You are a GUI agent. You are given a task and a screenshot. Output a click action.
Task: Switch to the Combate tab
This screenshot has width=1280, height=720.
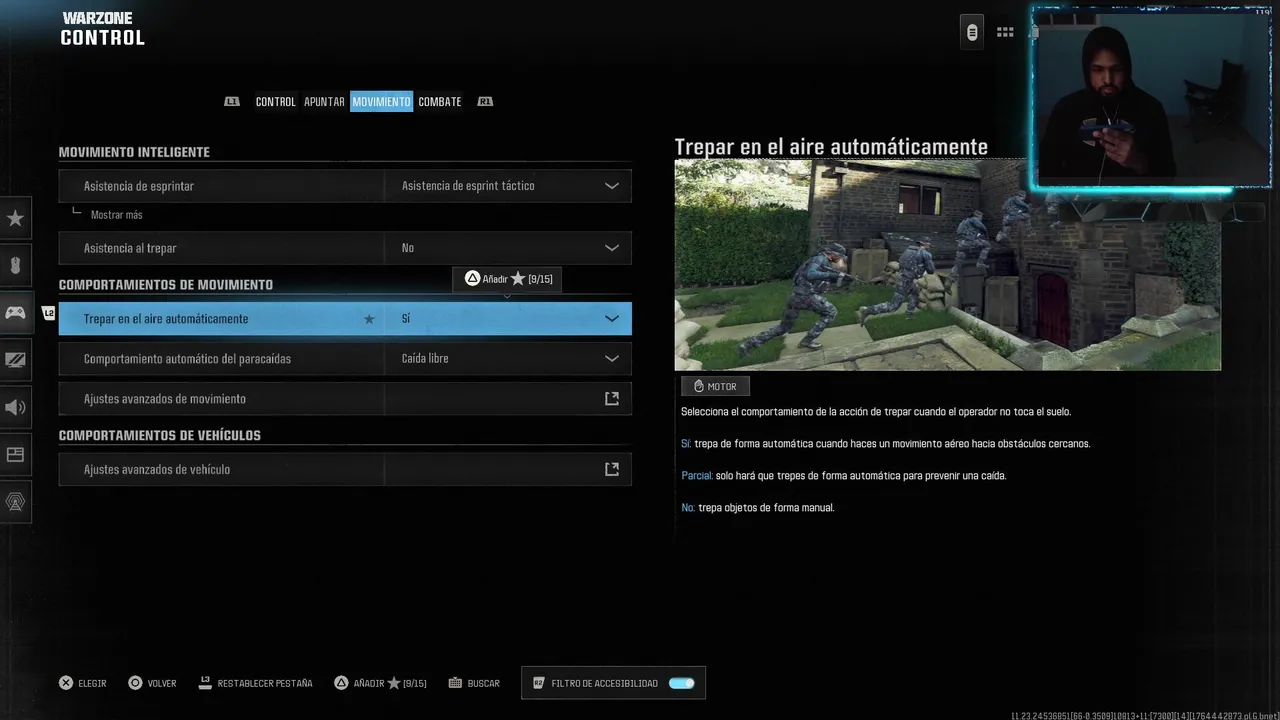[x=440, y=102]
